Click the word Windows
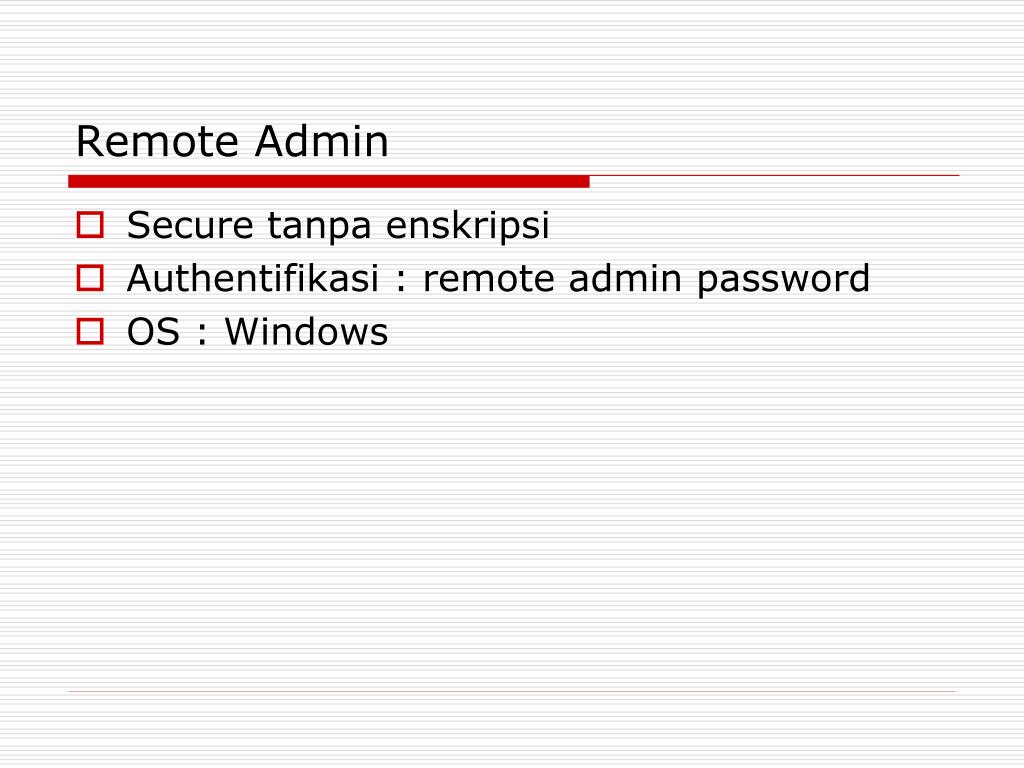This screenshot has width=1024, height=768. tap(306, 331)
